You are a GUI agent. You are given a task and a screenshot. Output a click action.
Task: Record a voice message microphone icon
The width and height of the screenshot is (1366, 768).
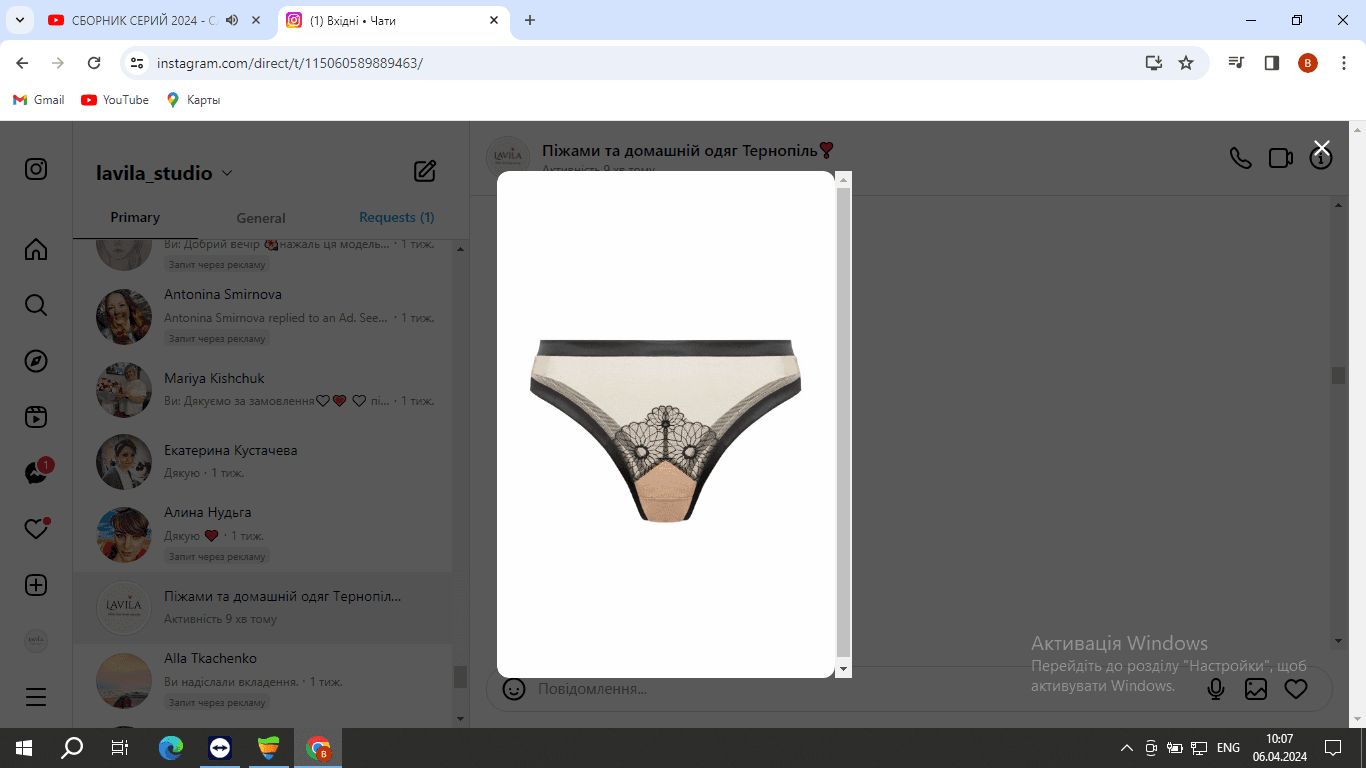[1216, 689]
